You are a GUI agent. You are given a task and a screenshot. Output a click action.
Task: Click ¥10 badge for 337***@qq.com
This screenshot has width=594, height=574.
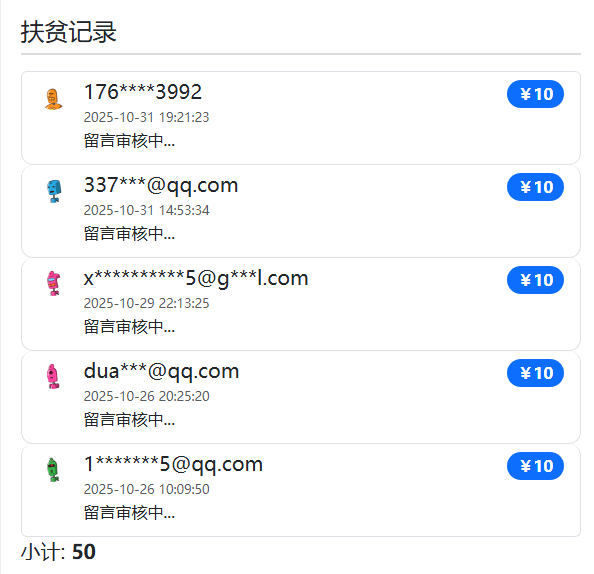535,187
